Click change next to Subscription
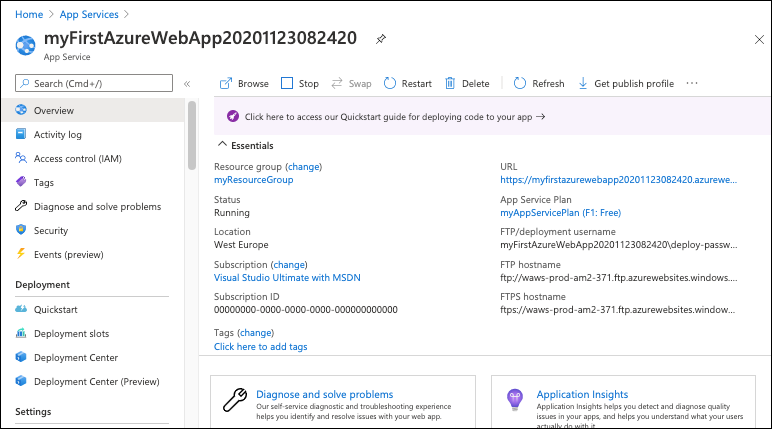 click(289, 264)
